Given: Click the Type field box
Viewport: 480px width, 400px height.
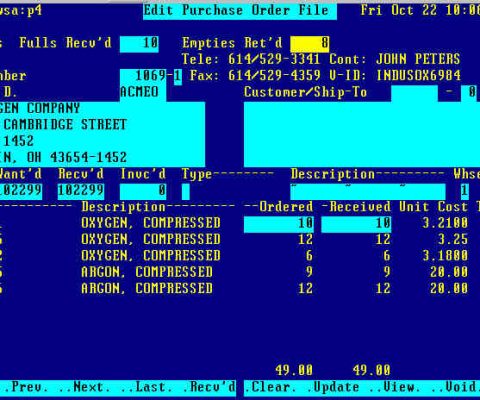Looking at the screenshot, I should coord(186,191).
